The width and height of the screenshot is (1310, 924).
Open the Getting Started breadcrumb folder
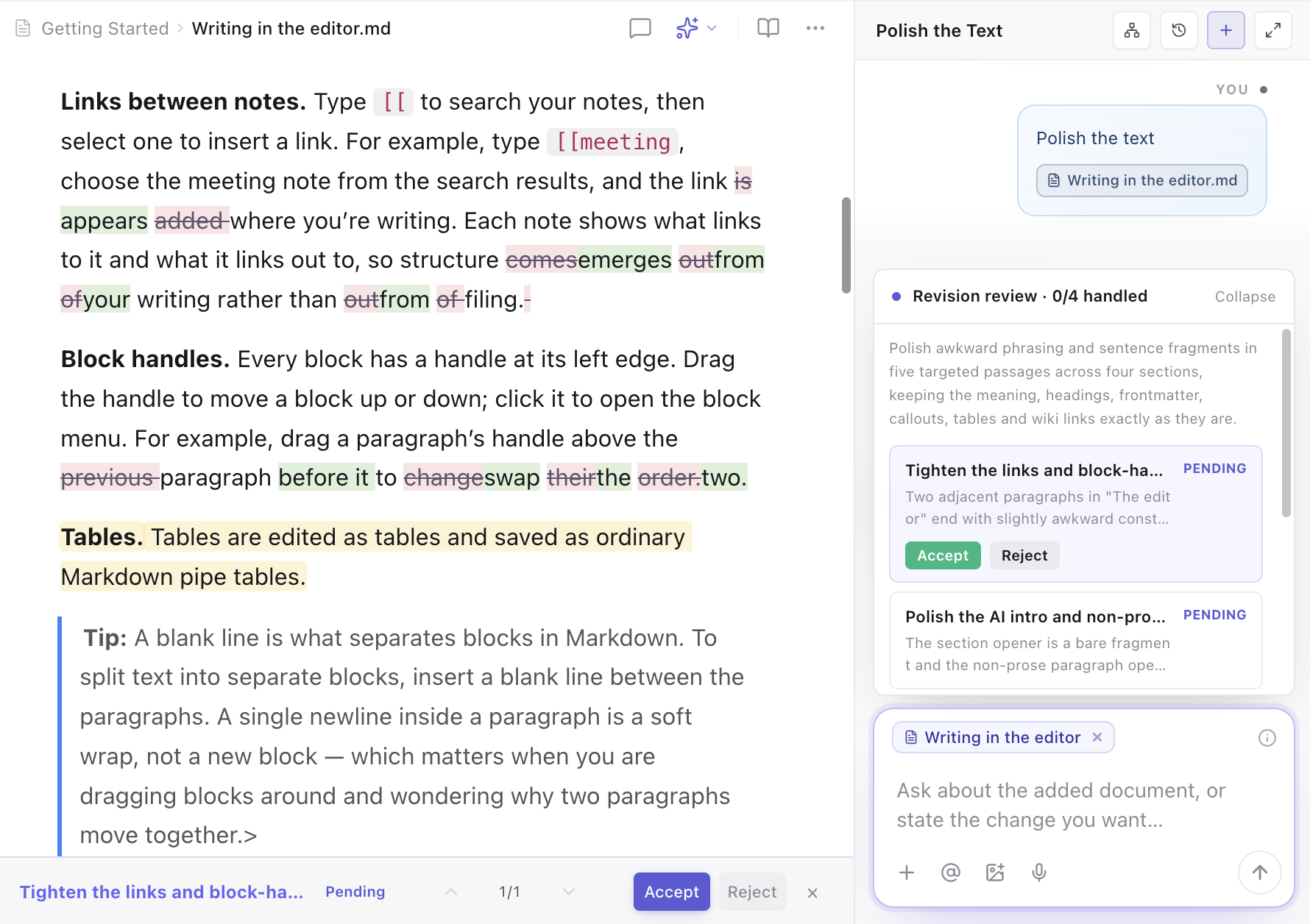tap(105, 29)
